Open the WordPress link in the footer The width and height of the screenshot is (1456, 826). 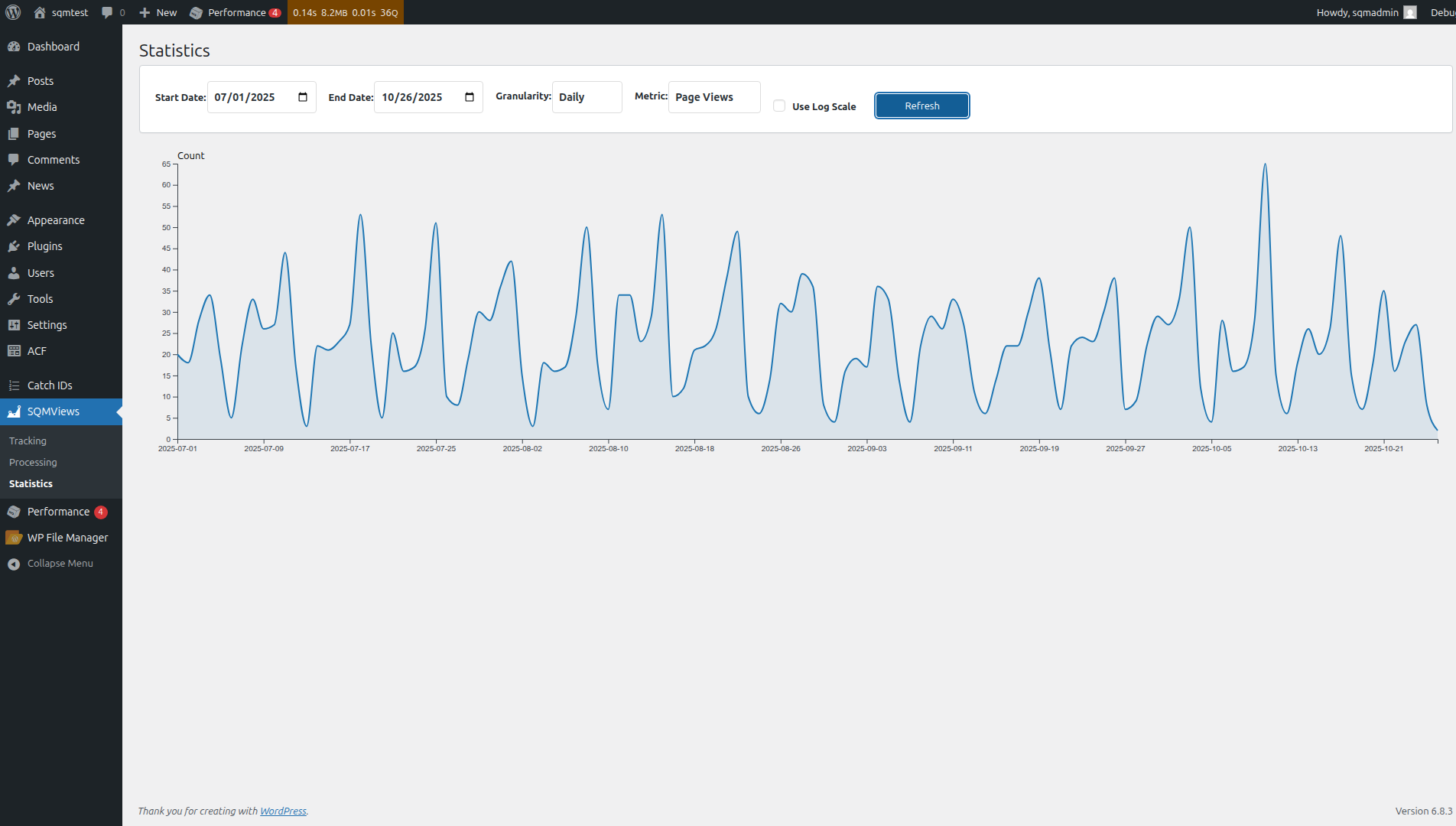pyautogui.click(x=283, y=811)
